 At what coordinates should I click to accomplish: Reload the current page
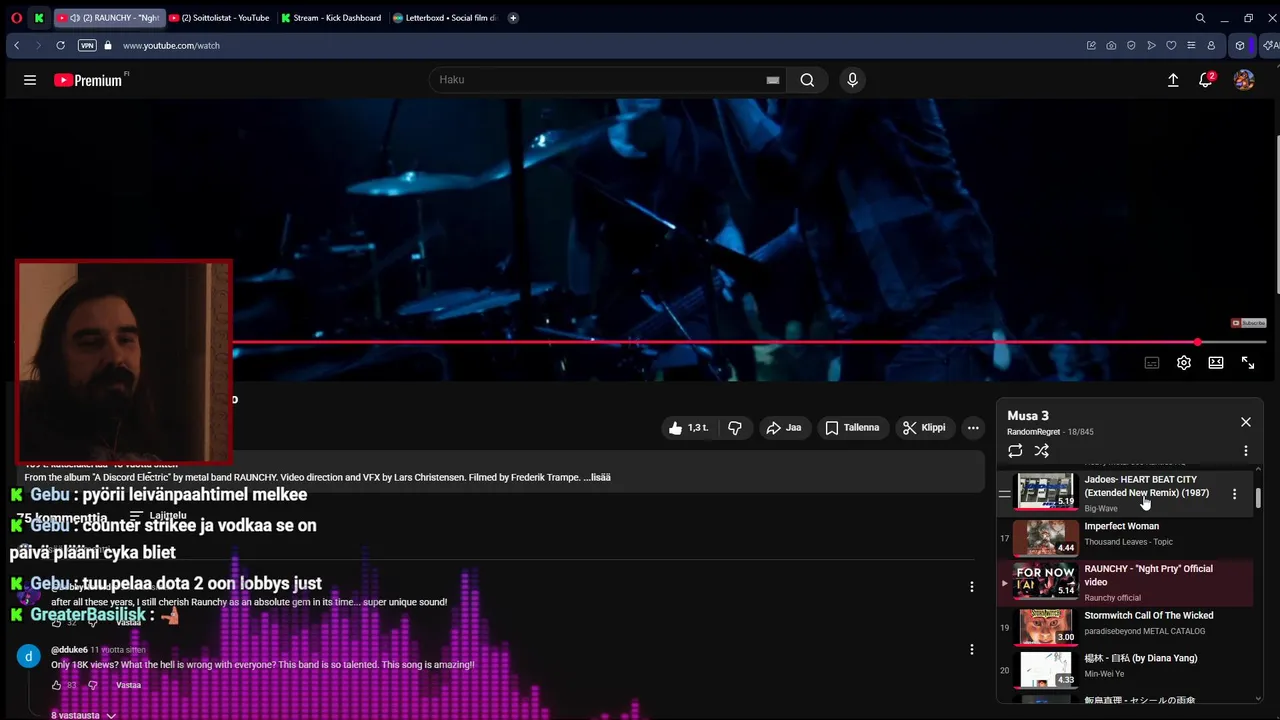coord(61,45)
